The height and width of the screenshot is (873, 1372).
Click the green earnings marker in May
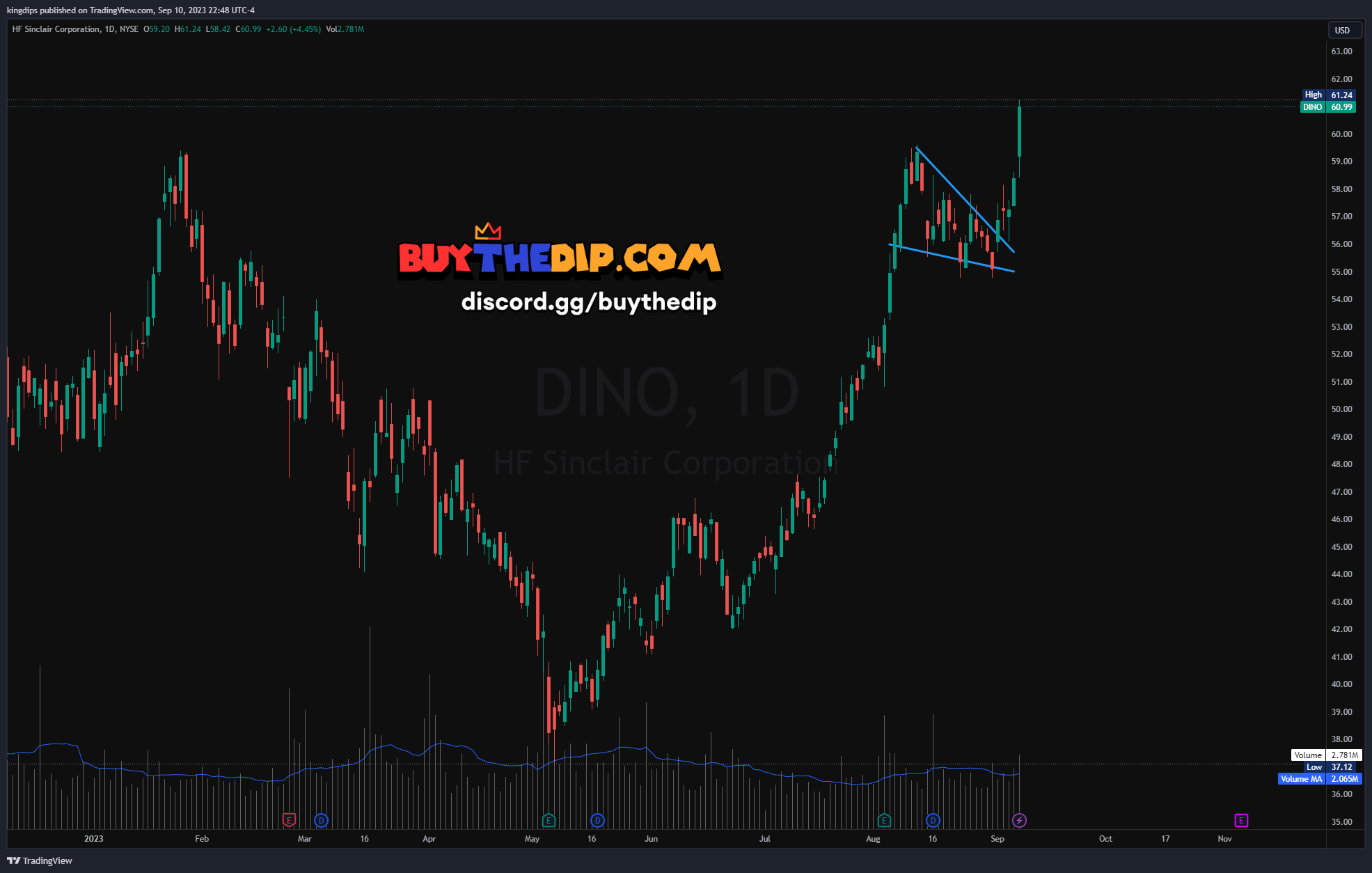(549, 820)
